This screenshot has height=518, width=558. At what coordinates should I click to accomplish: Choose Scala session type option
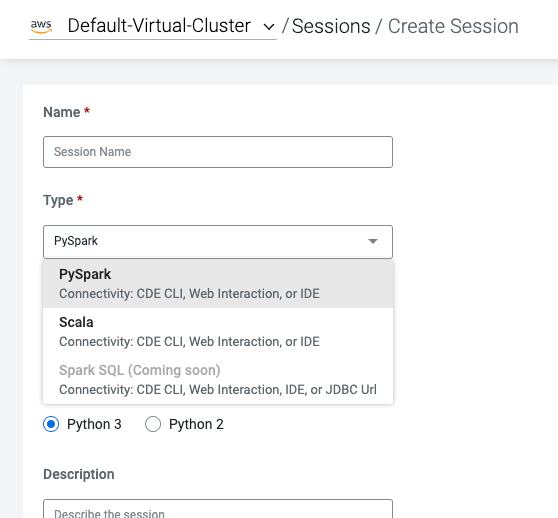(218, 332)
